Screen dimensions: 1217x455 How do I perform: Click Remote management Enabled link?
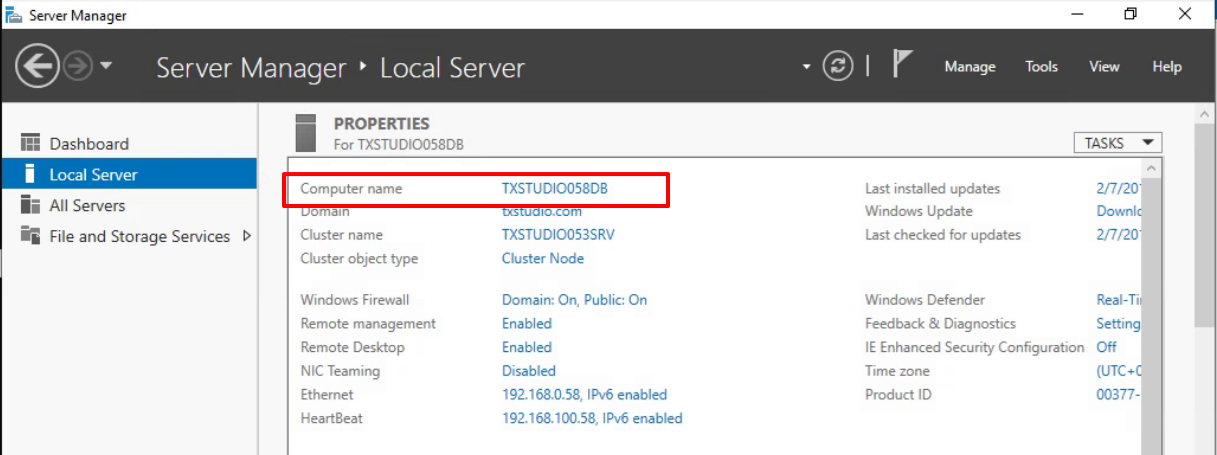pos(527,324)
